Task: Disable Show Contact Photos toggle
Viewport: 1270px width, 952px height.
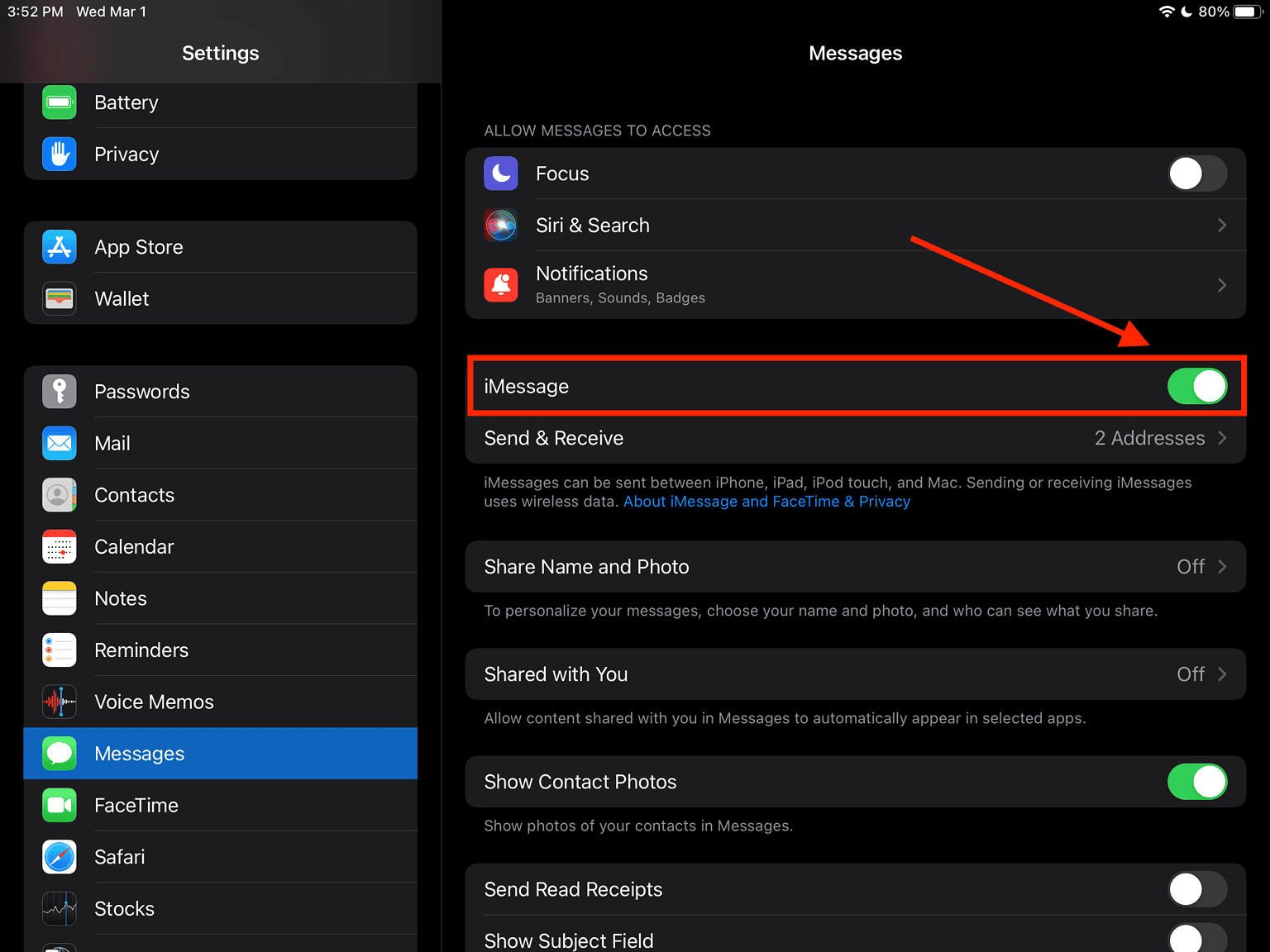Action: pyautogui.click(x=1196, y=782)
